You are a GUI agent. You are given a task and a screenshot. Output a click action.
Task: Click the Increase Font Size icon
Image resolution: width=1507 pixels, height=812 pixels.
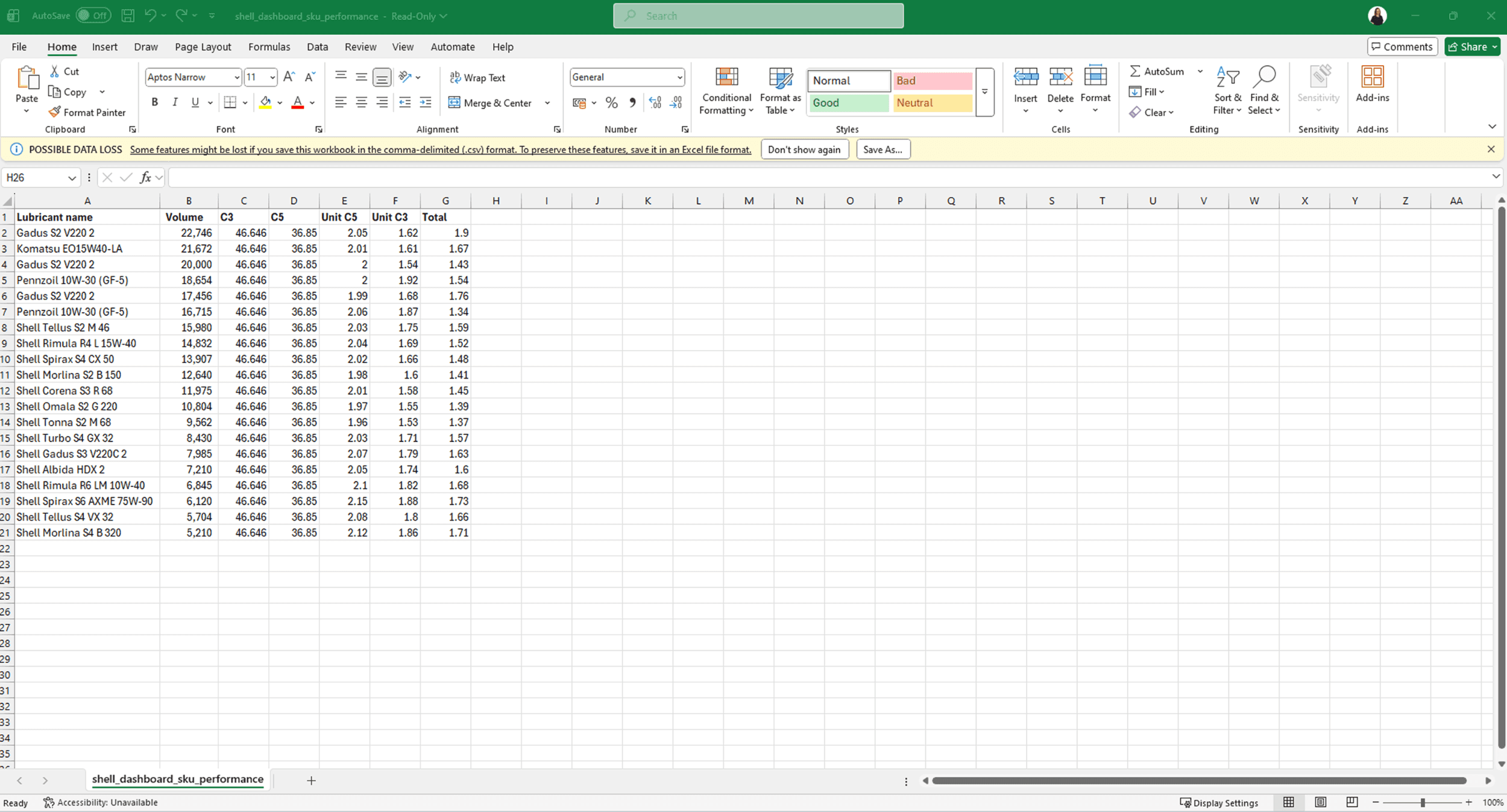pos(289,77)
